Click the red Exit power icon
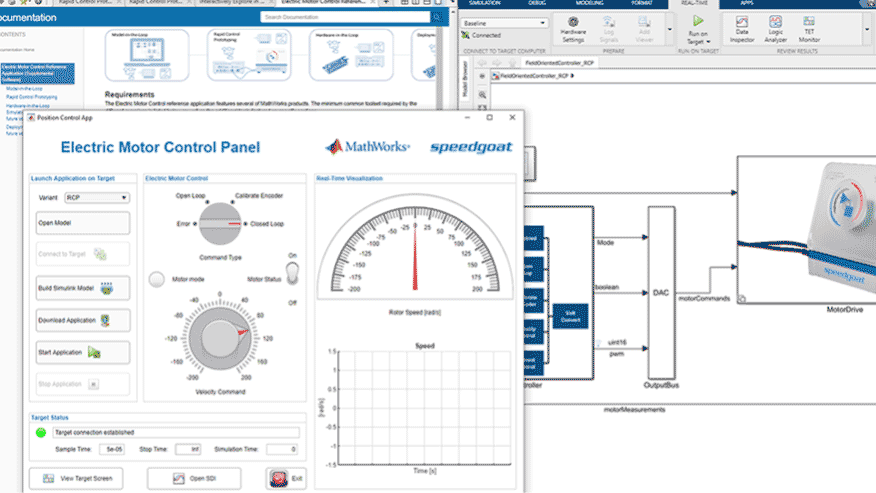Screen dimensions: 876x493 pyautogui.click(x=279, y=478)
